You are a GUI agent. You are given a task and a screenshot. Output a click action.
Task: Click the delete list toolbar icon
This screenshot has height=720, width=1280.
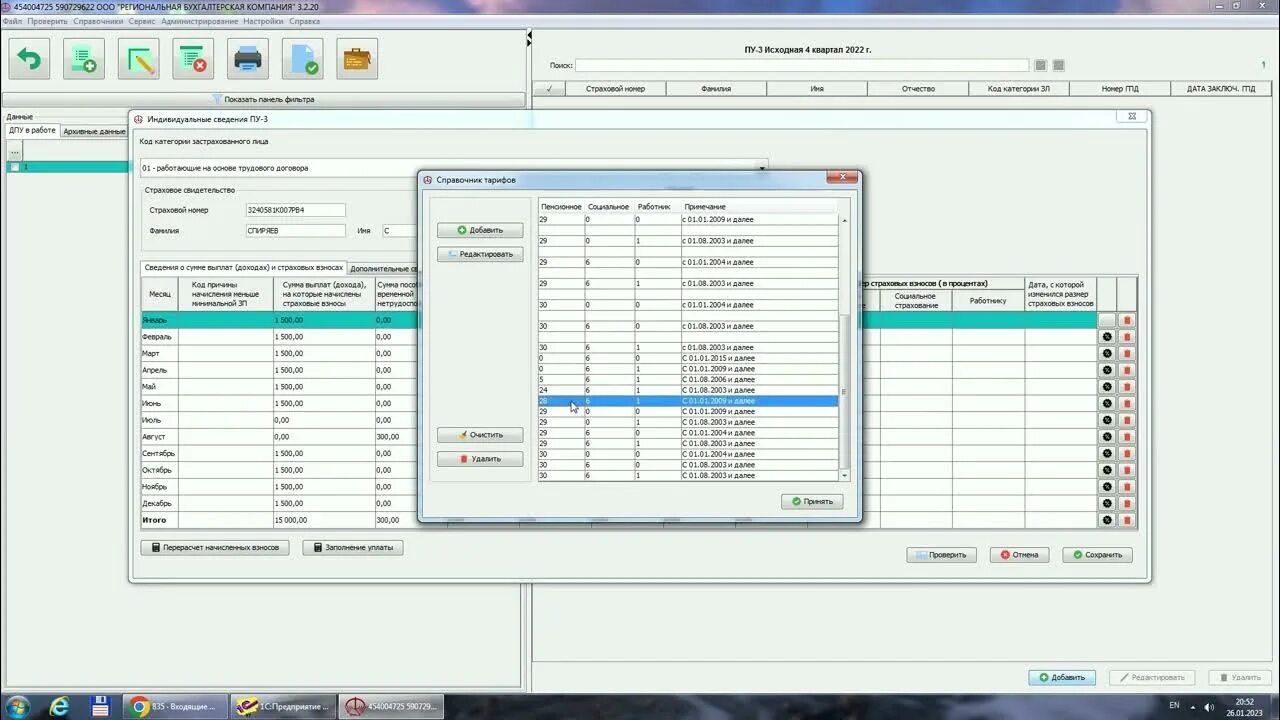click(x=193, y=59)
